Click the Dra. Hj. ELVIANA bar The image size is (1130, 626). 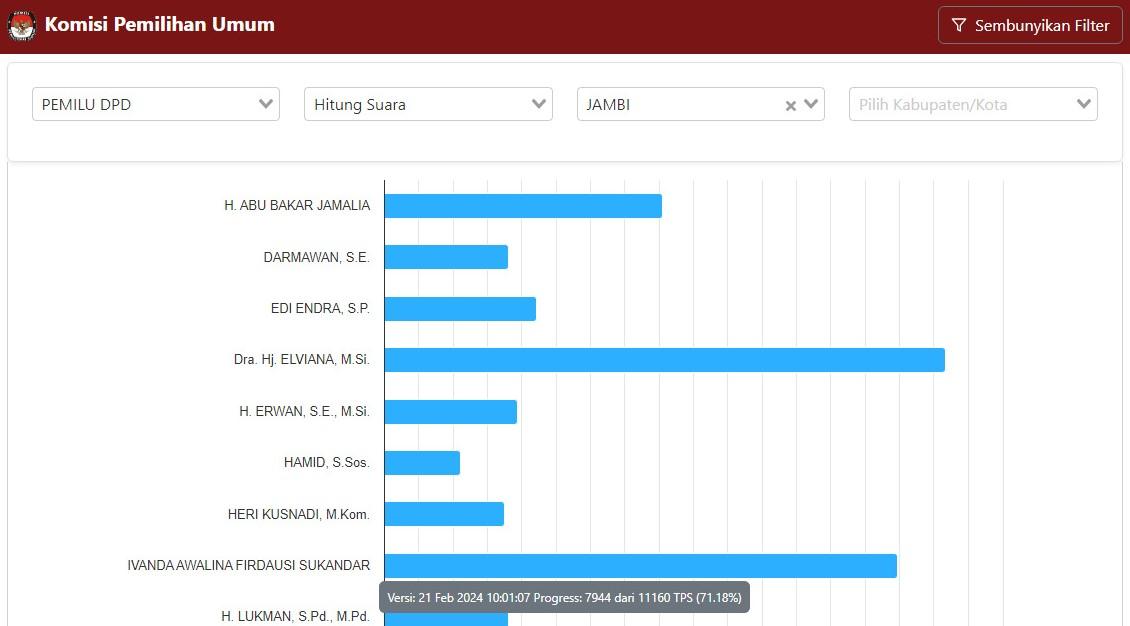(x=664, y=360)
